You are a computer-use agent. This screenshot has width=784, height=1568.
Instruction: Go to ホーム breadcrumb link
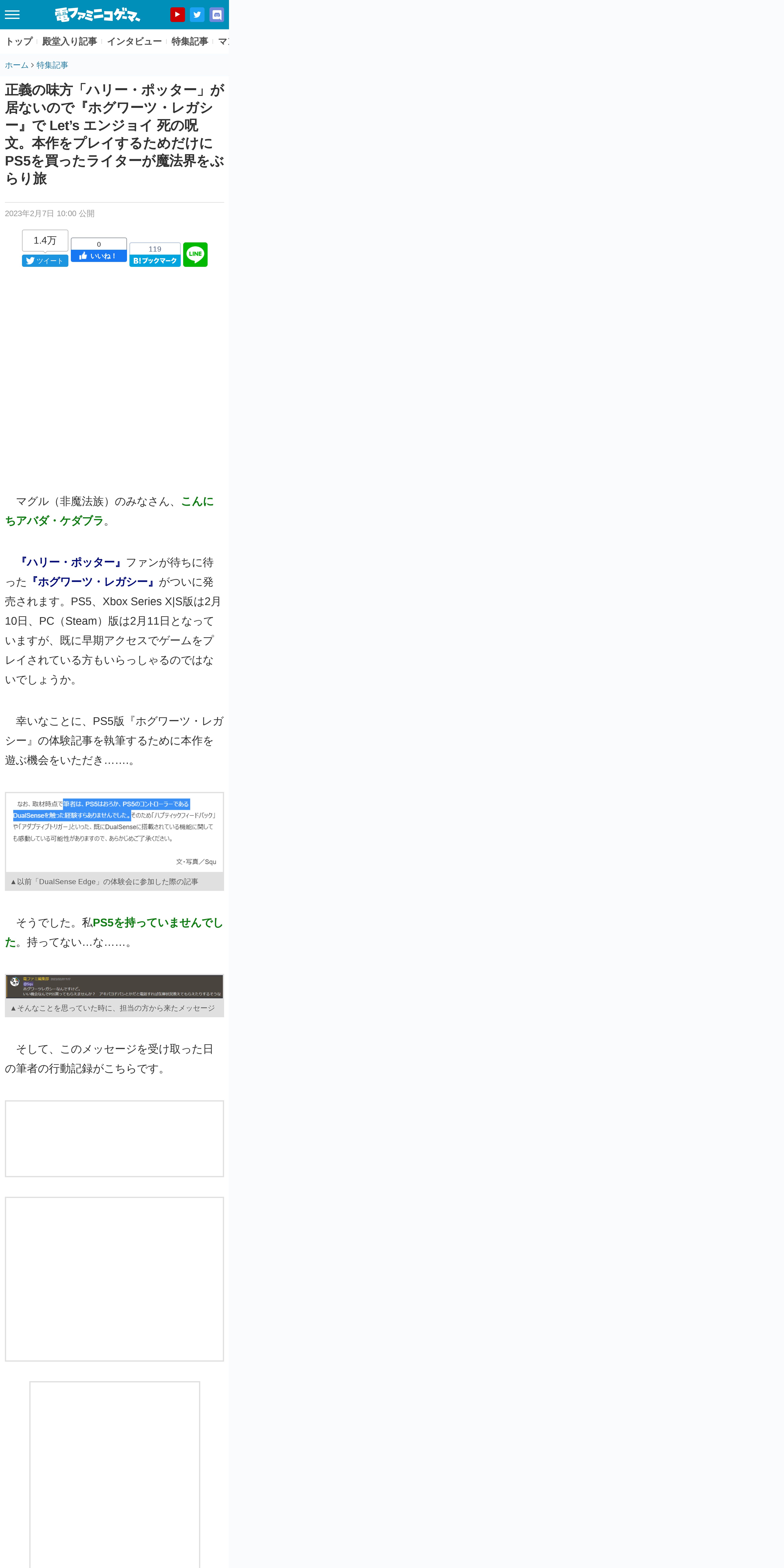pyautogui.click(x=16, y=65)
